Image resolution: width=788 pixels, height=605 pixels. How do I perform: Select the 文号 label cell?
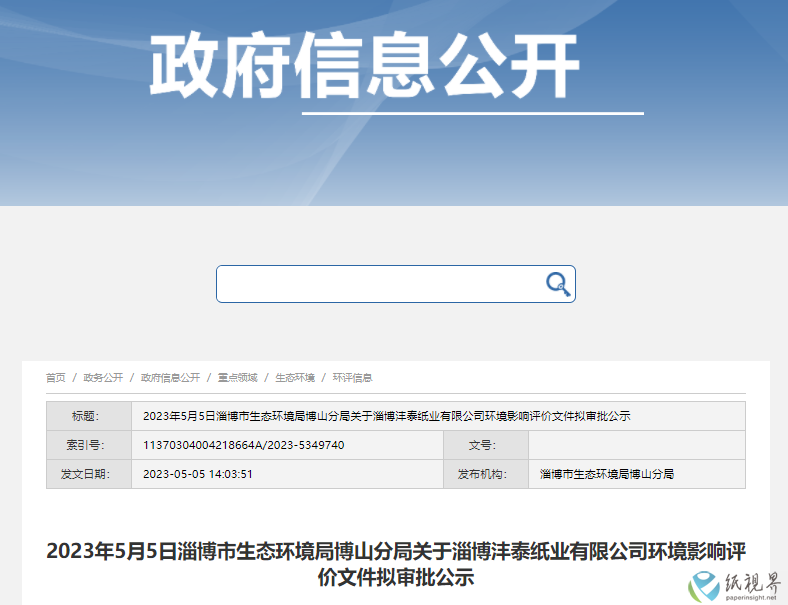pyautogui.click(x=486, y=445)
